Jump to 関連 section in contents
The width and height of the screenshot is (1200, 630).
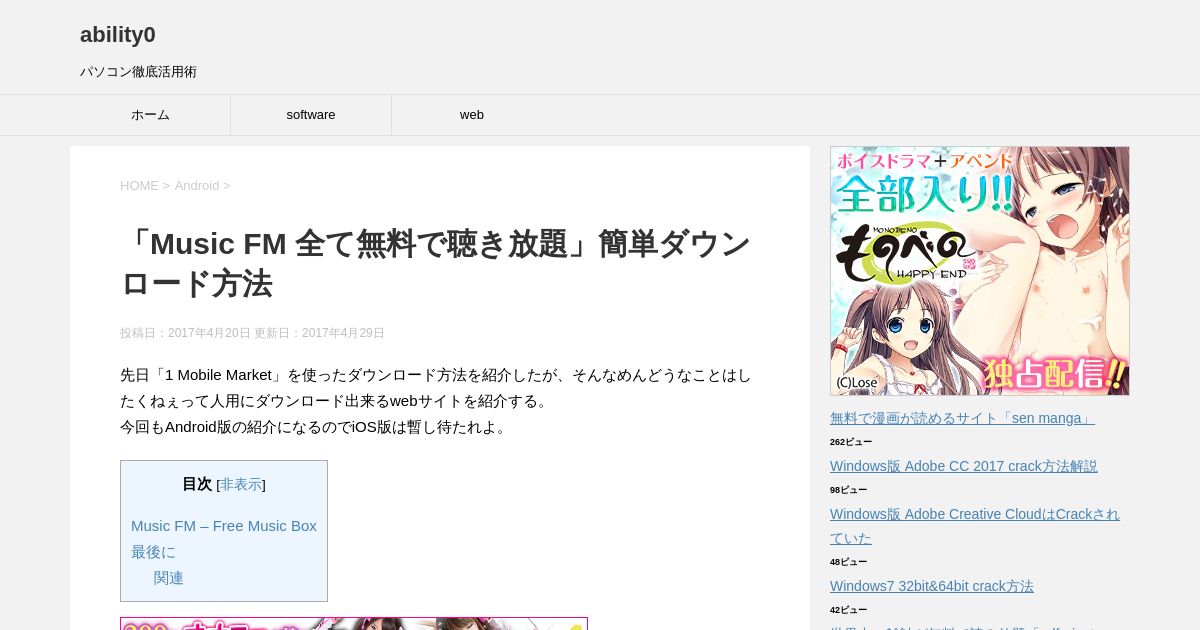click(168, 577)
